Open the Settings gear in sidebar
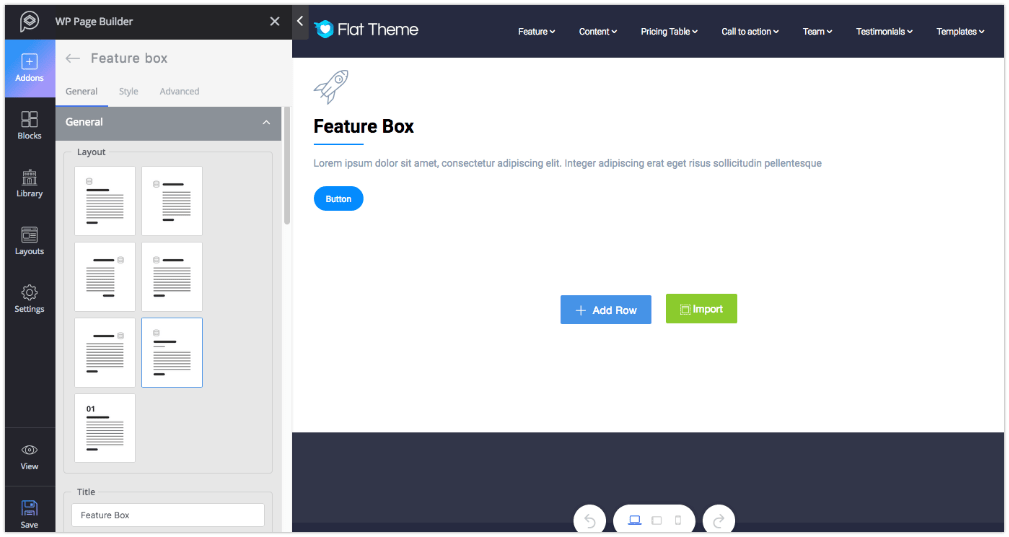 [30, 299]
